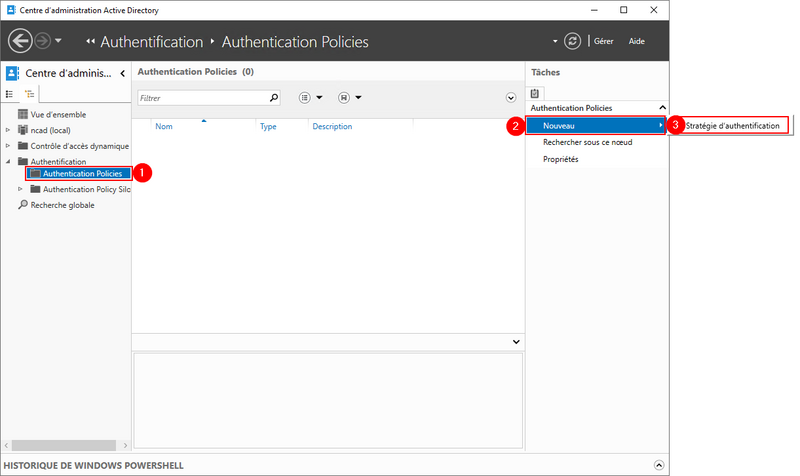This screenshot has width=800, height=476.
Task: Switch navigation pane to list view
Action: 10,94
